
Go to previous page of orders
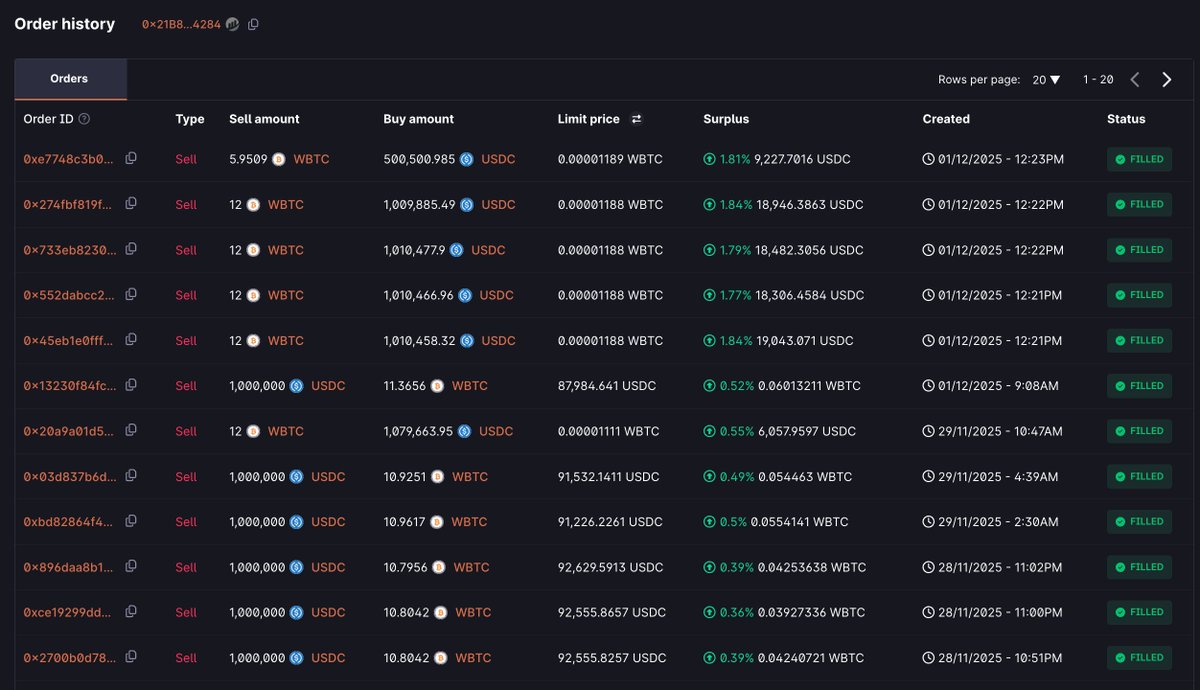pyautogui.click(x=1135, y=80)
